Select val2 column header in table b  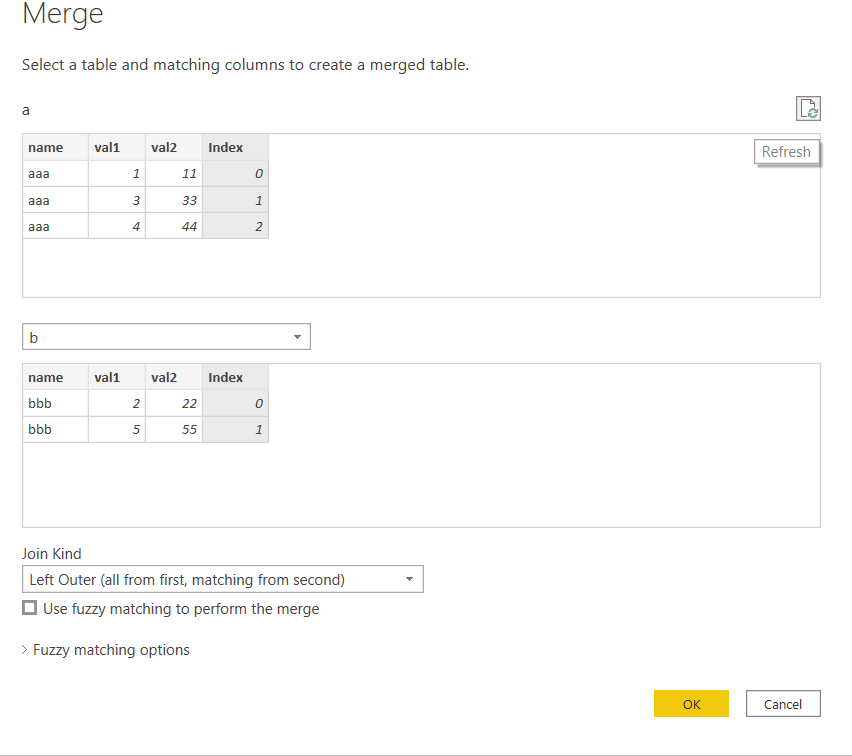point(174,377)
